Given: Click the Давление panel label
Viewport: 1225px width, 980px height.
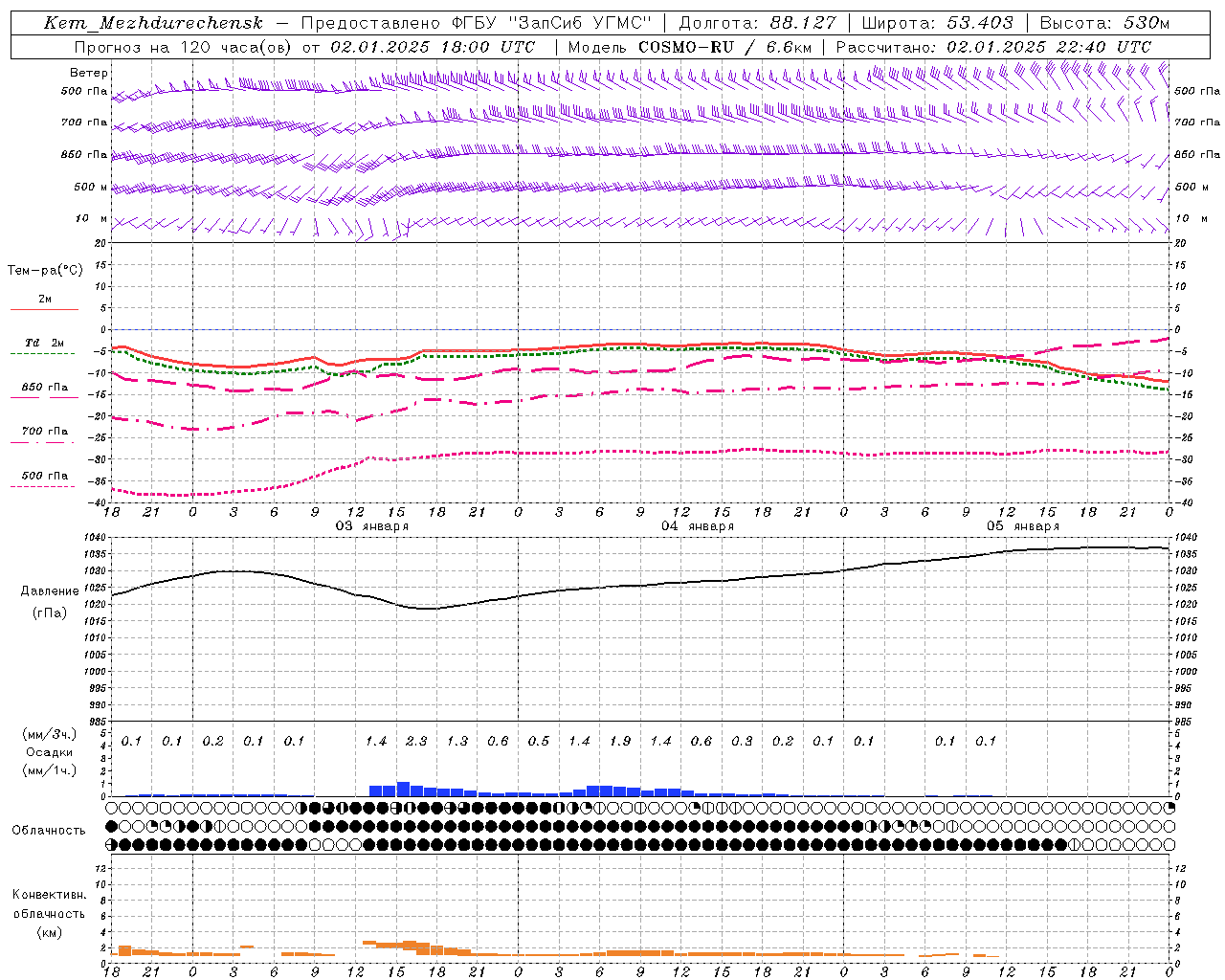Looking at the screenshot, I should (x=50, y=591).
